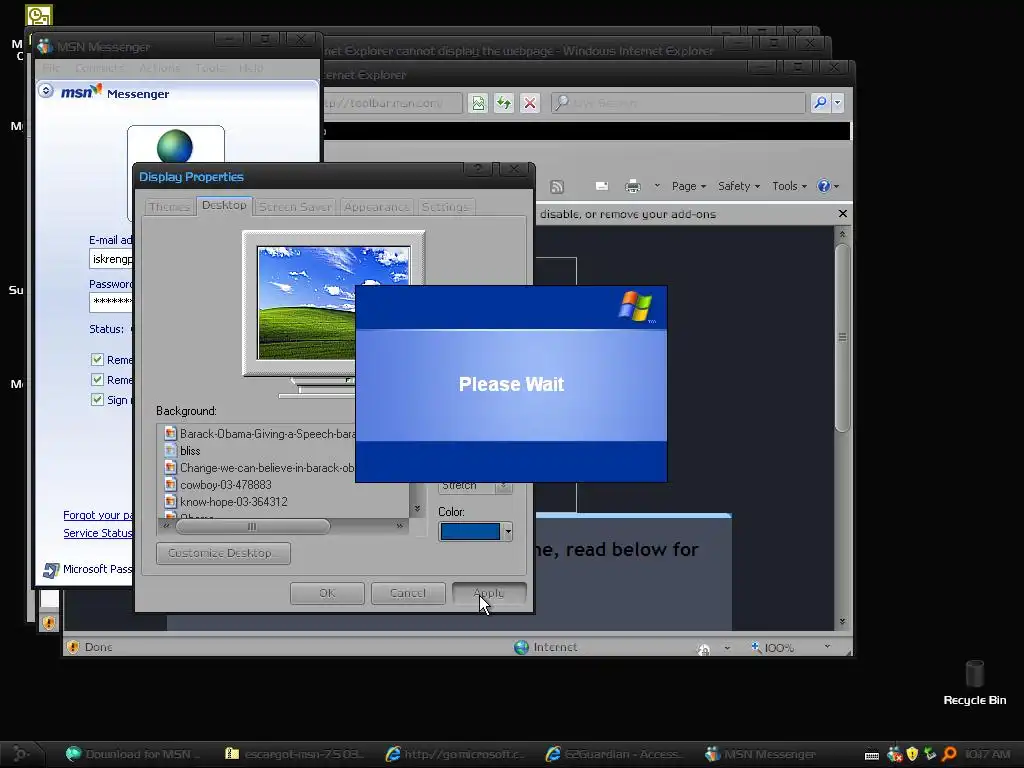Click the Messenger e-mail address field

pos(111,259)
